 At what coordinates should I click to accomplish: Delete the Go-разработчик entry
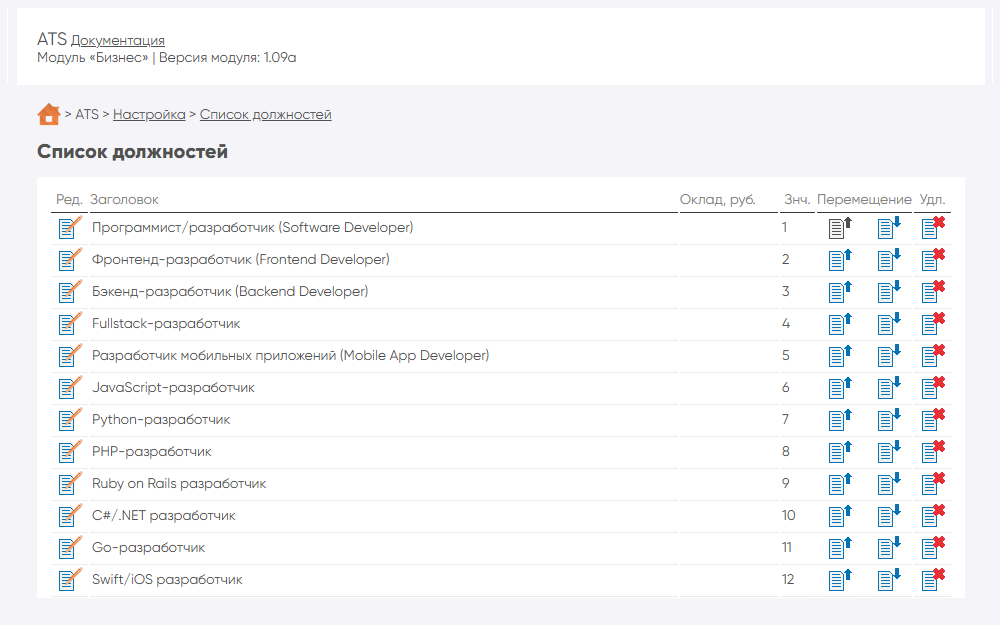tap(933, 548)
